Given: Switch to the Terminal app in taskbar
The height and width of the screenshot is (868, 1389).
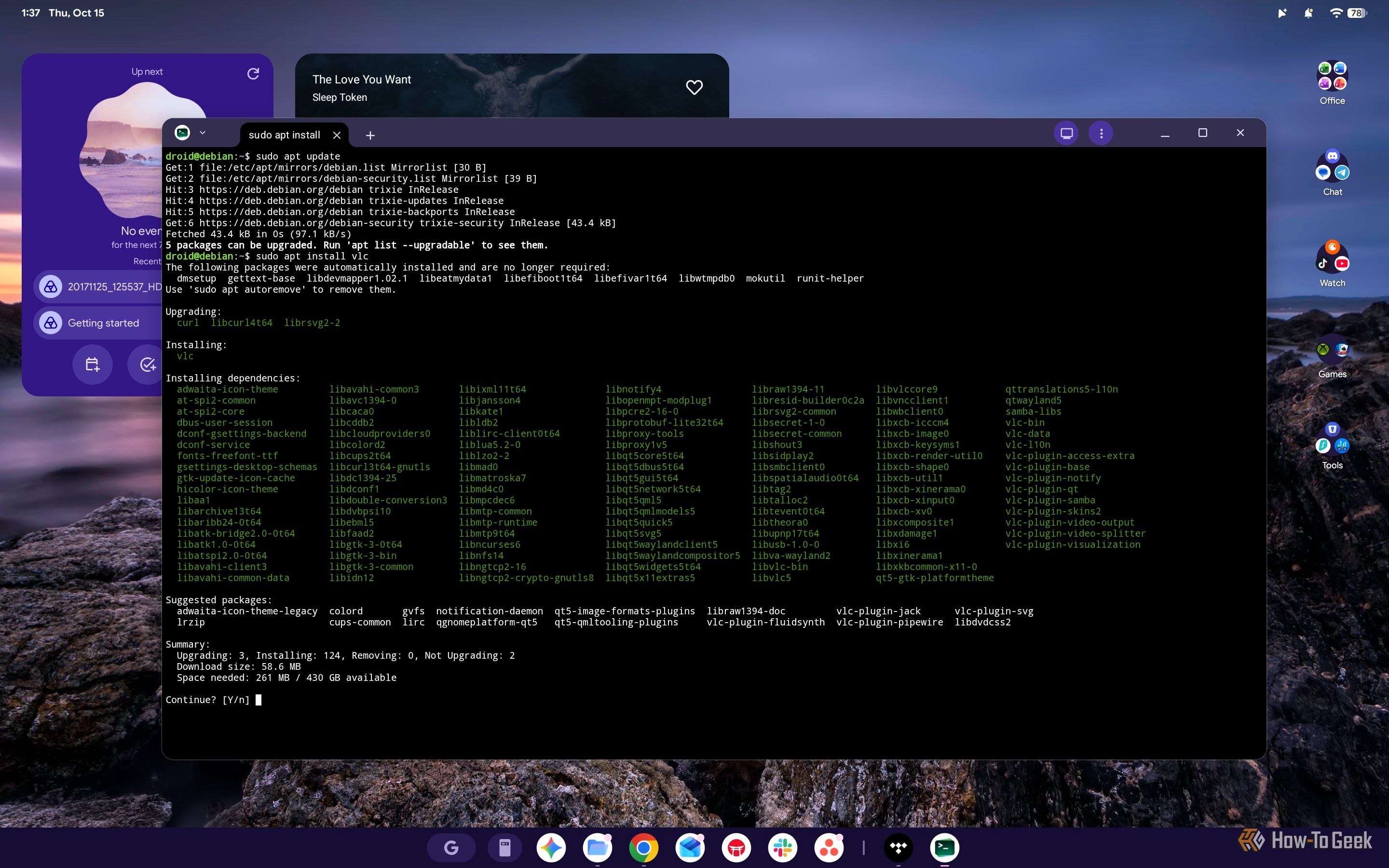Looking at the screenshot, I should coord(945,847).
